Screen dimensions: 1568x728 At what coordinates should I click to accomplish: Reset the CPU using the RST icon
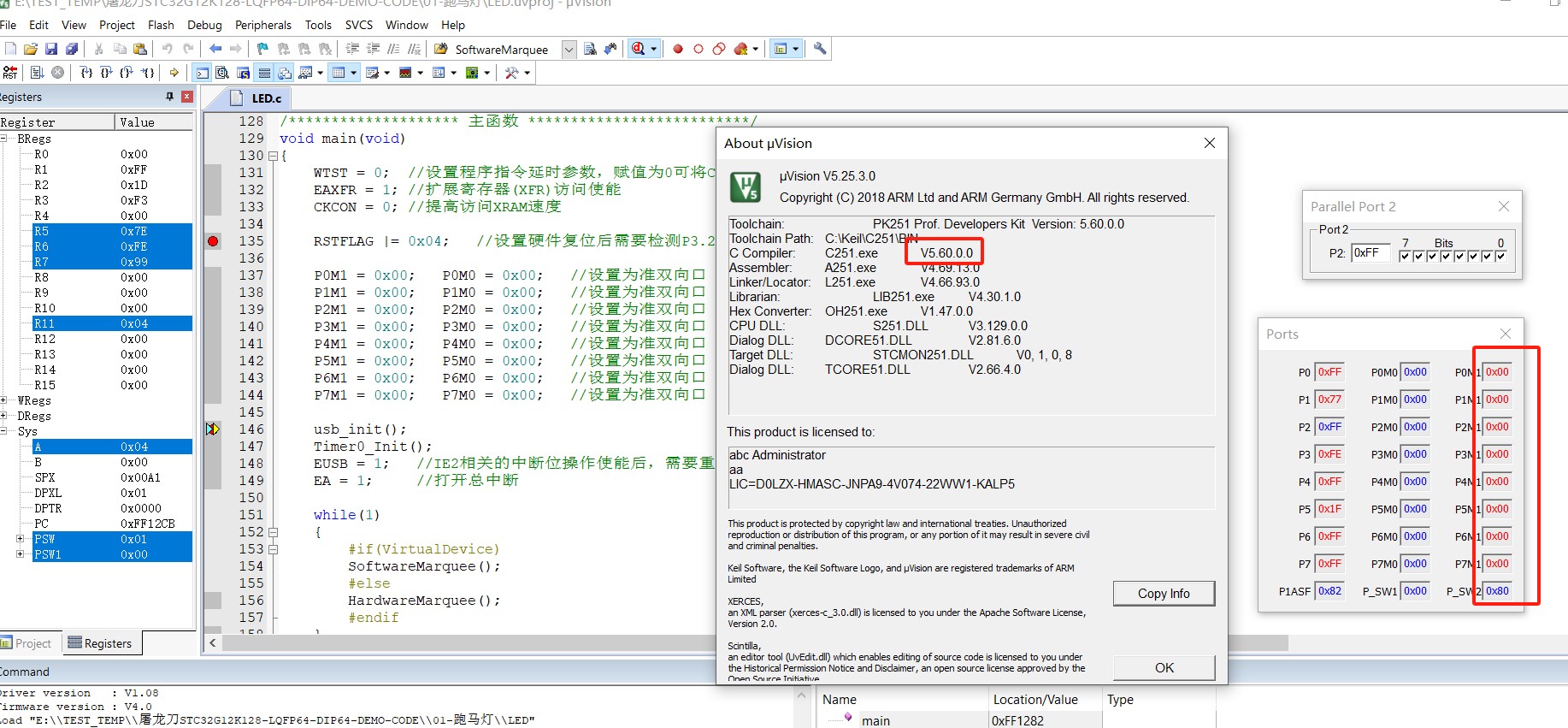(x=10, y=73)
